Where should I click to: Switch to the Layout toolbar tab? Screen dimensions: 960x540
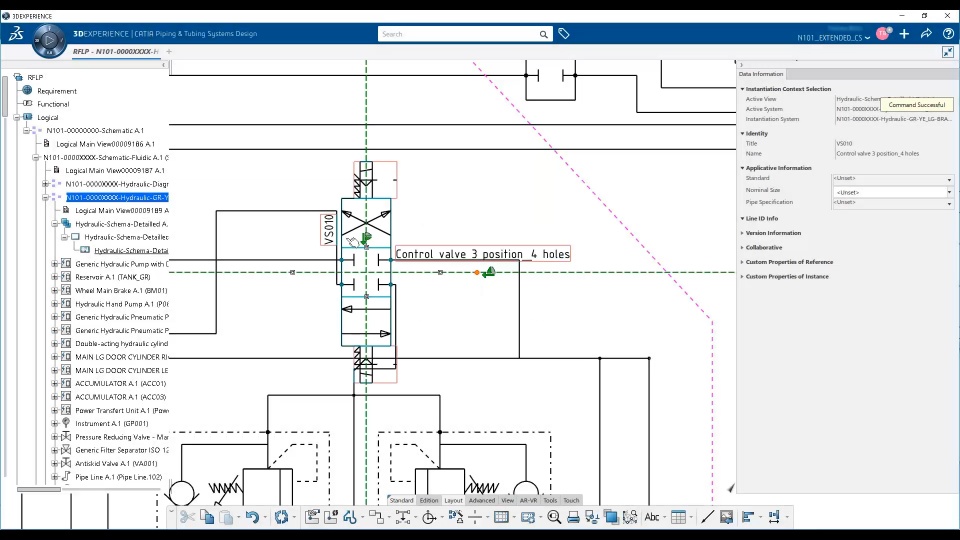click(453, 500)
